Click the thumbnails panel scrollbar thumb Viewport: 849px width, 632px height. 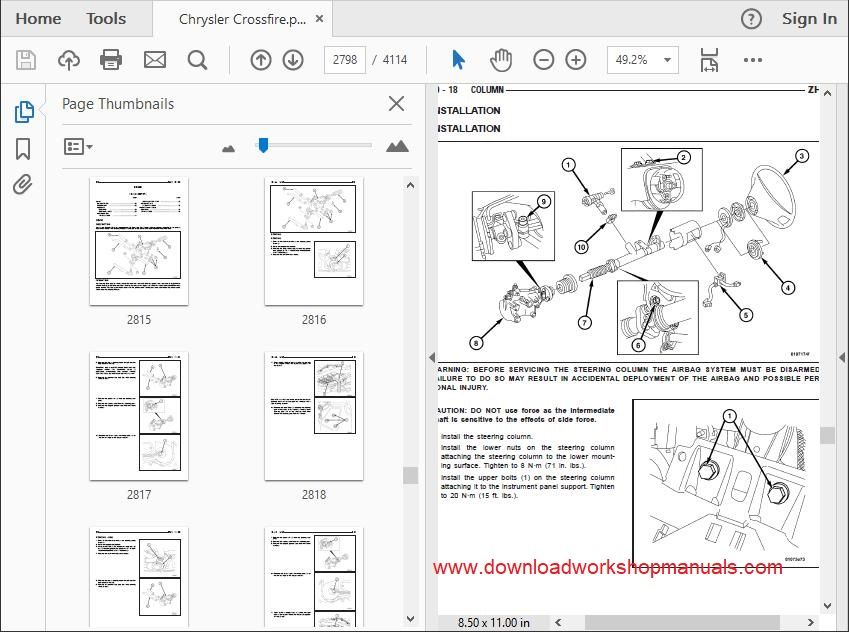coord(410,475)
